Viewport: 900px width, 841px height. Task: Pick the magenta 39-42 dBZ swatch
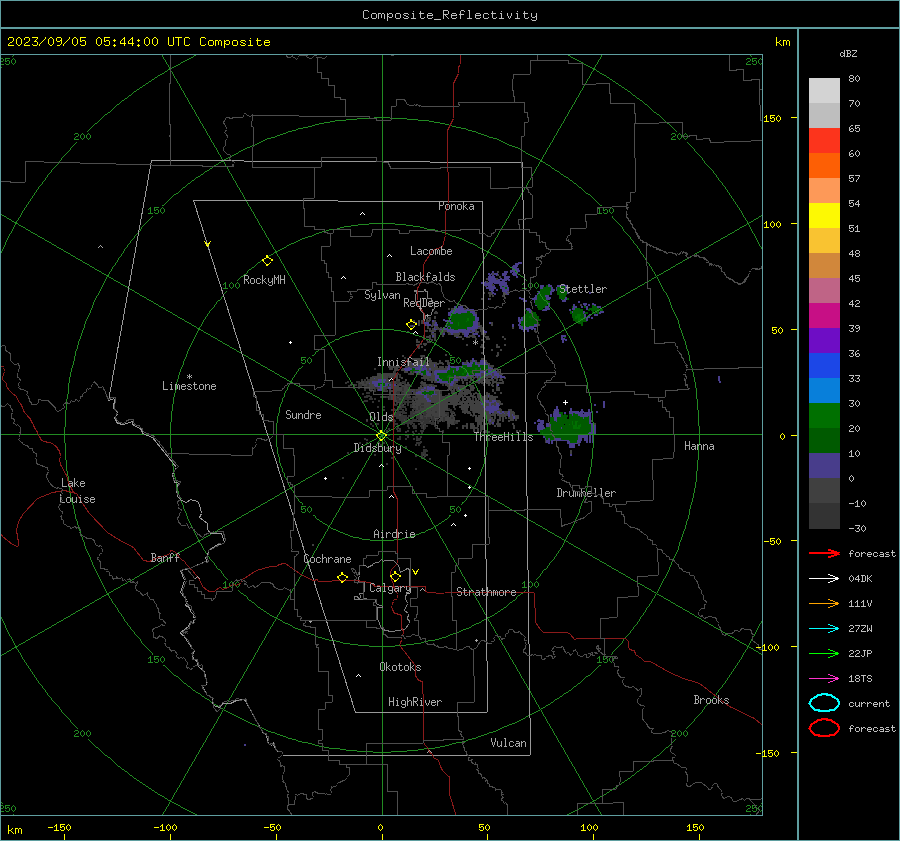[x=824, y=316]
